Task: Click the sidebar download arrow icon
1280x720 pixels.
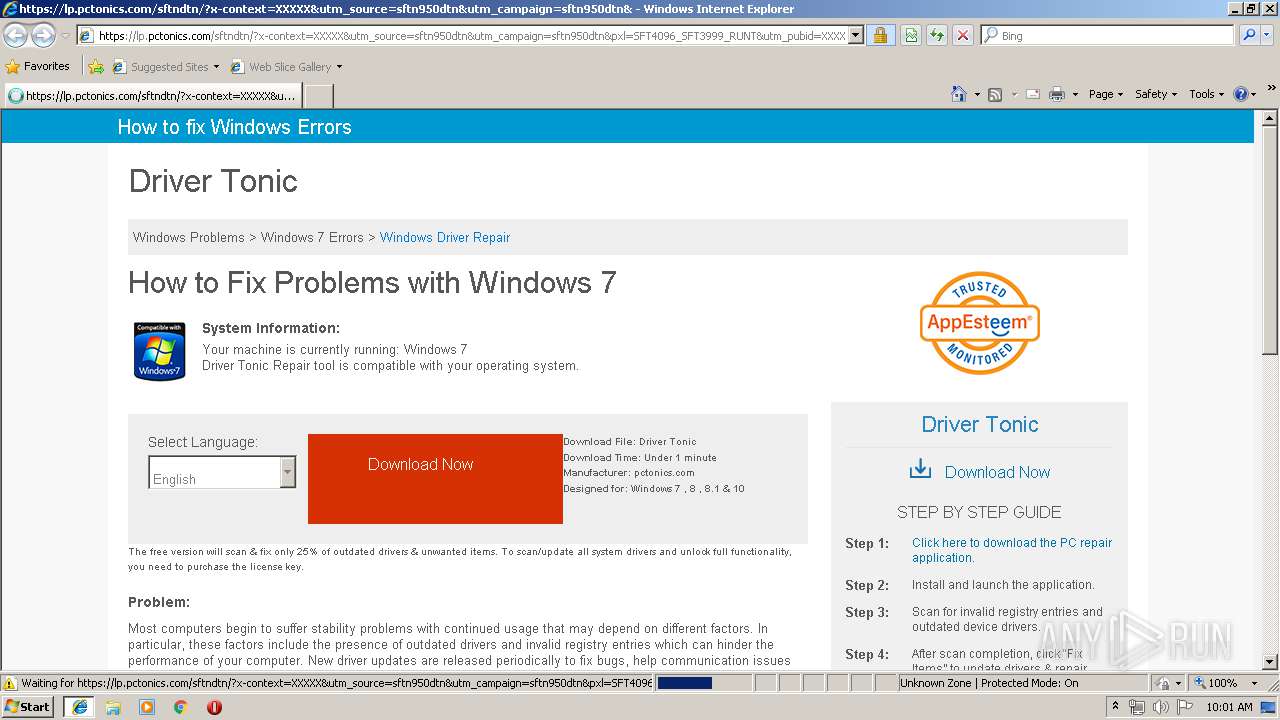Action: coord(920,470)
